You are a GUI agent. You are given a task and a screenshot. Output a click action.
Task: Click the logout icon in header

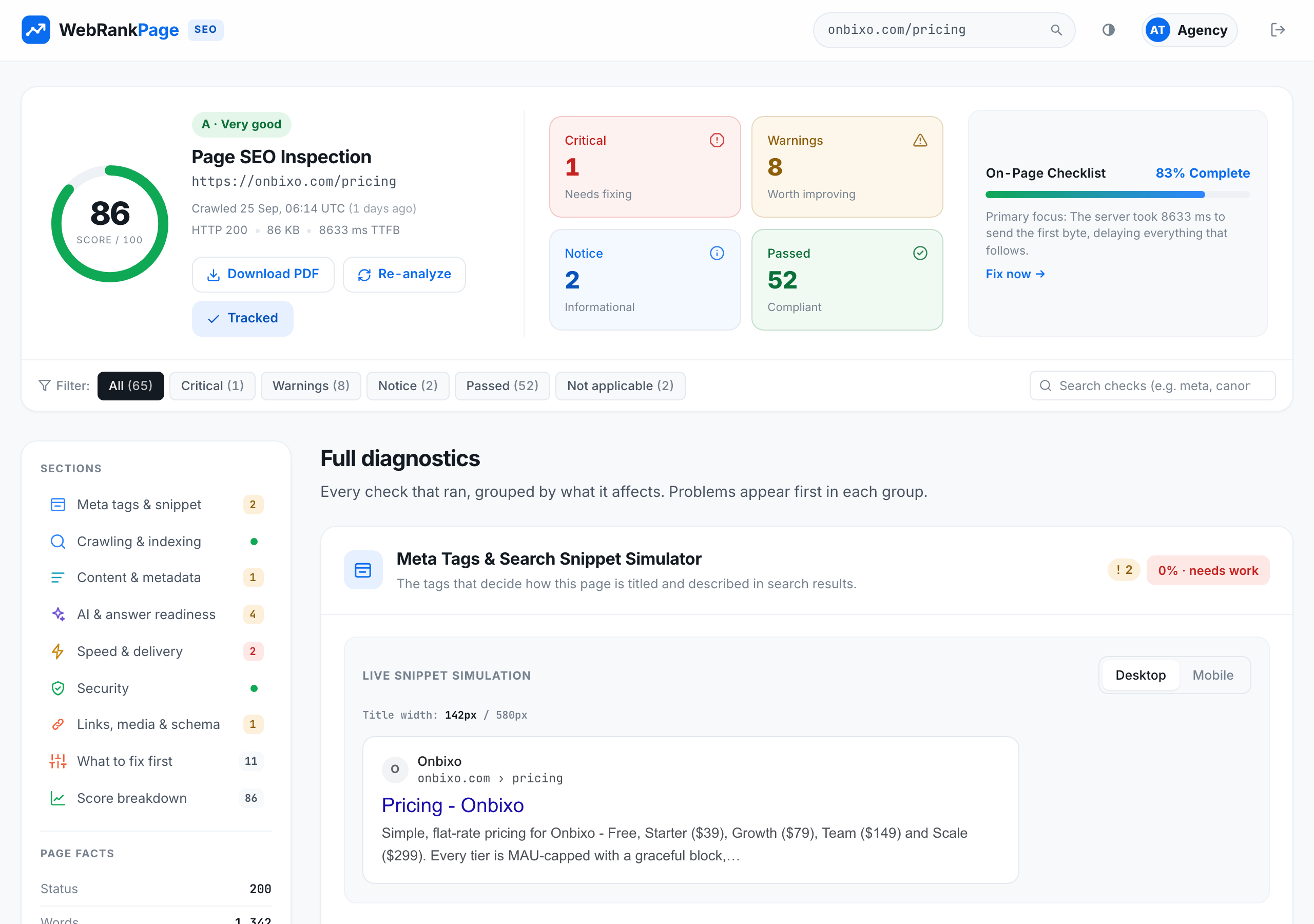coord(1278,30)
